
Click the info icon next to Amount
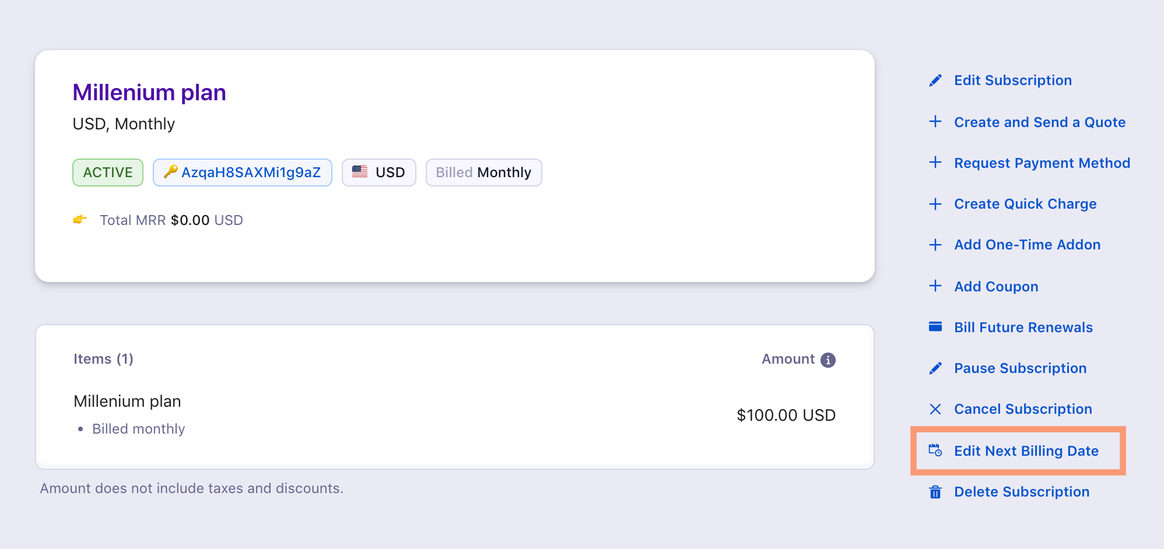828,360
